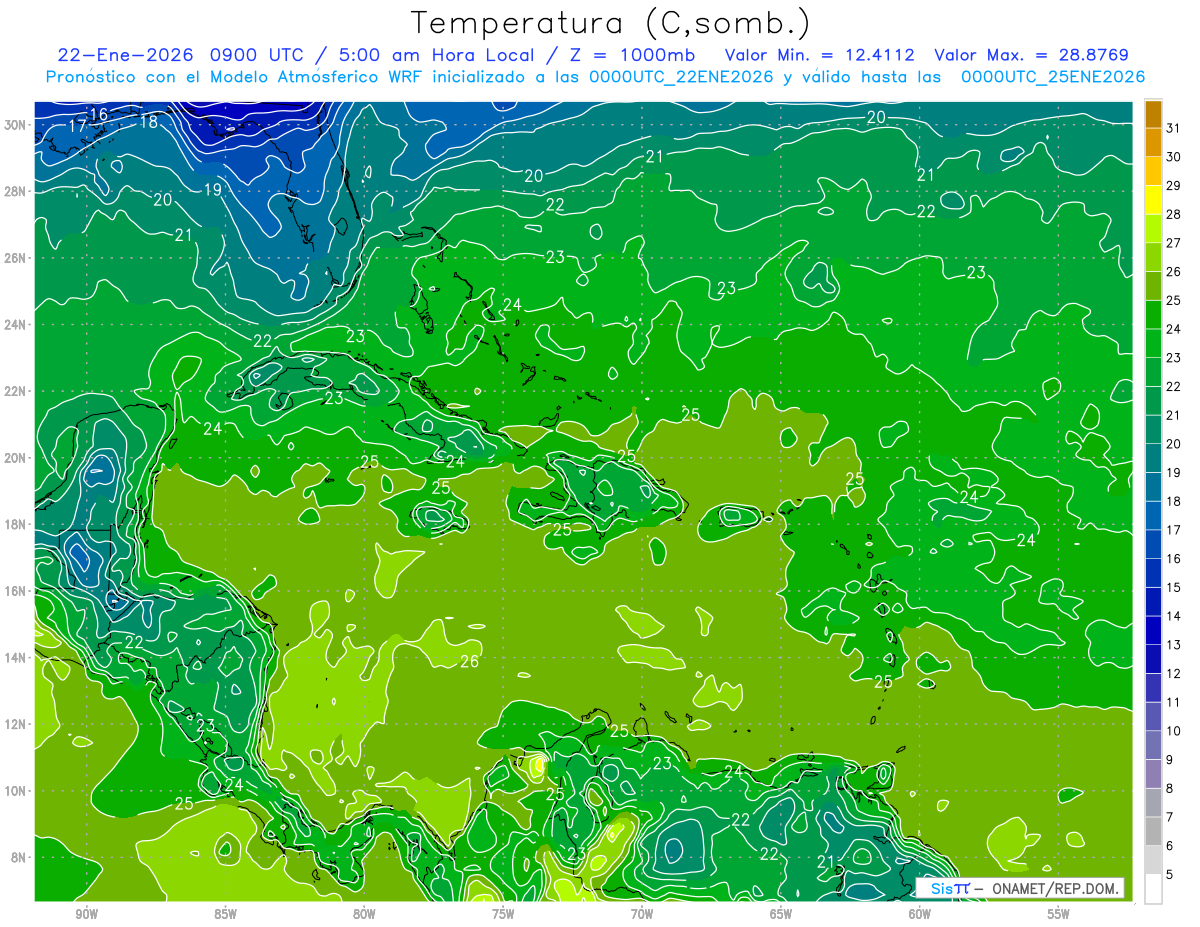Click the colorbar label 11
Screen dimensions: 1200x927
(x=1174, y=703)
